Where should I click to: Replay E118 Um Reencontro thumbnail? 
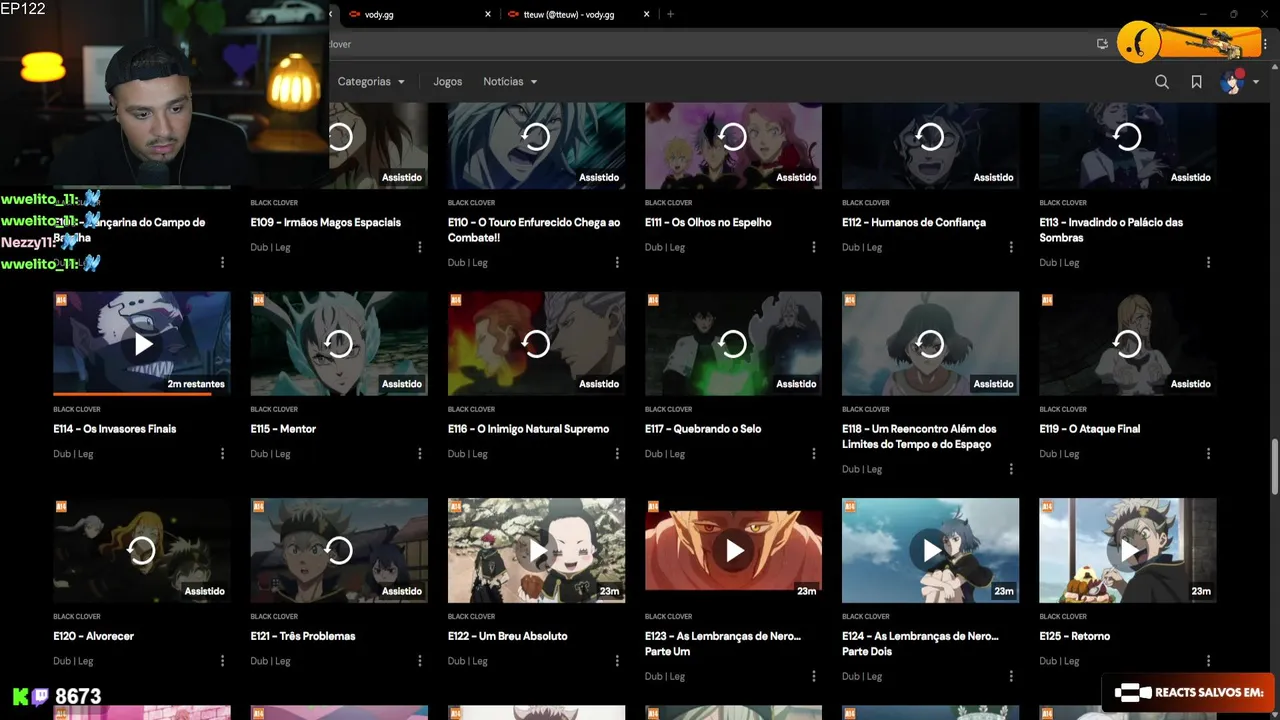tap(930, 344)
